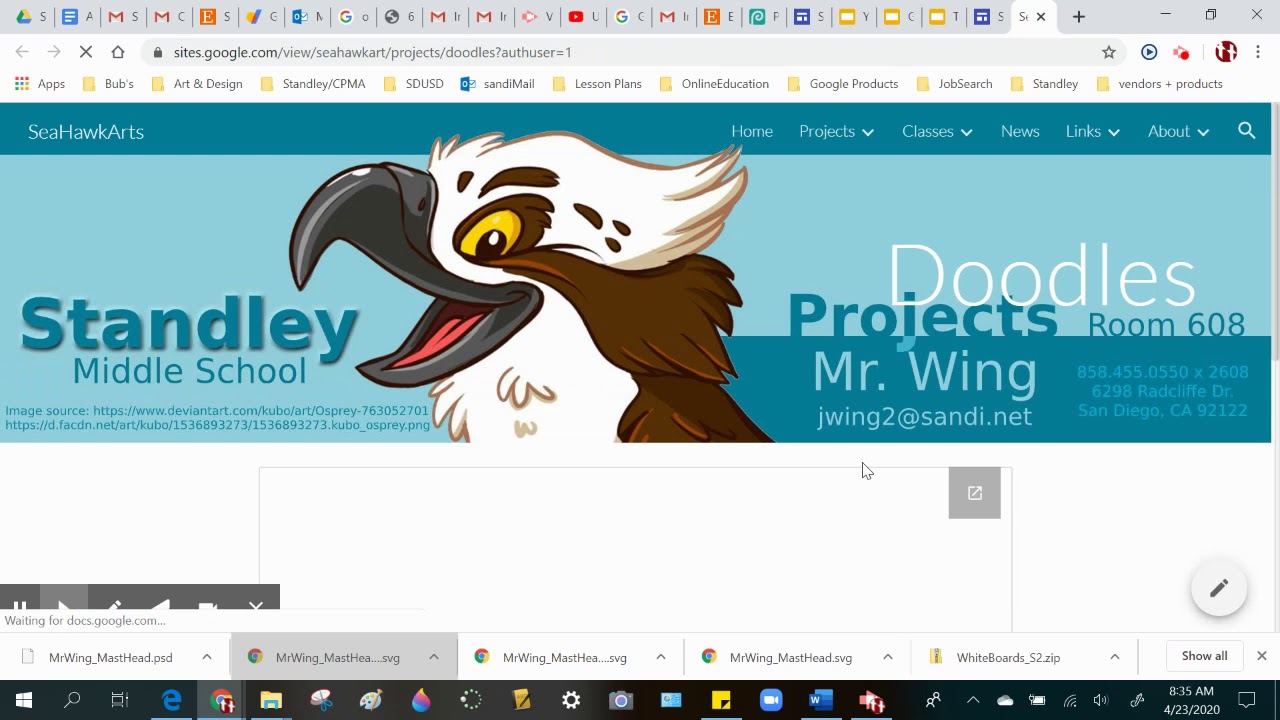1280x720 pixels.
Task: Open the Lesson Plans bookmark folder
Action: (597, 84)
